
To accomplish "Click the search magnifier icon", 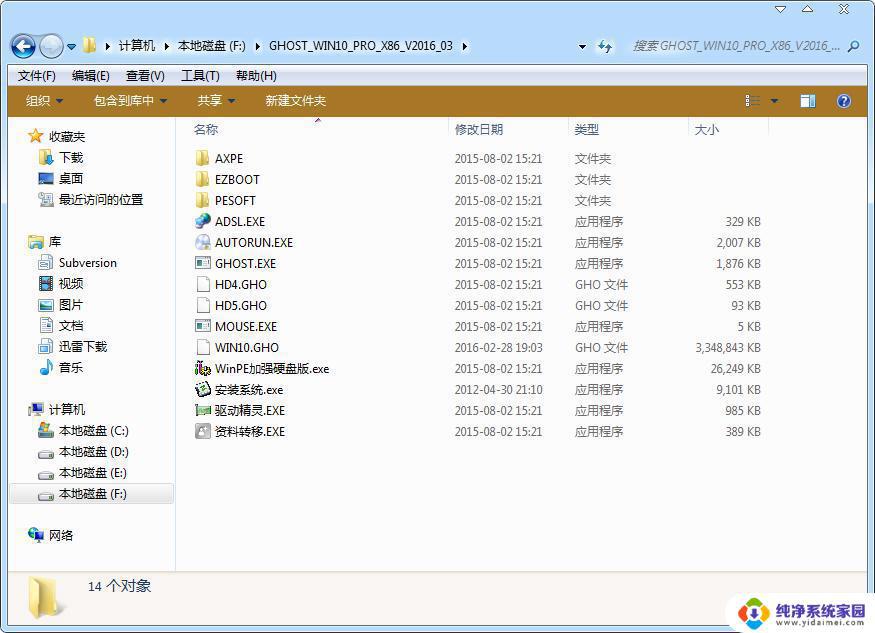I will pos(853,46).
